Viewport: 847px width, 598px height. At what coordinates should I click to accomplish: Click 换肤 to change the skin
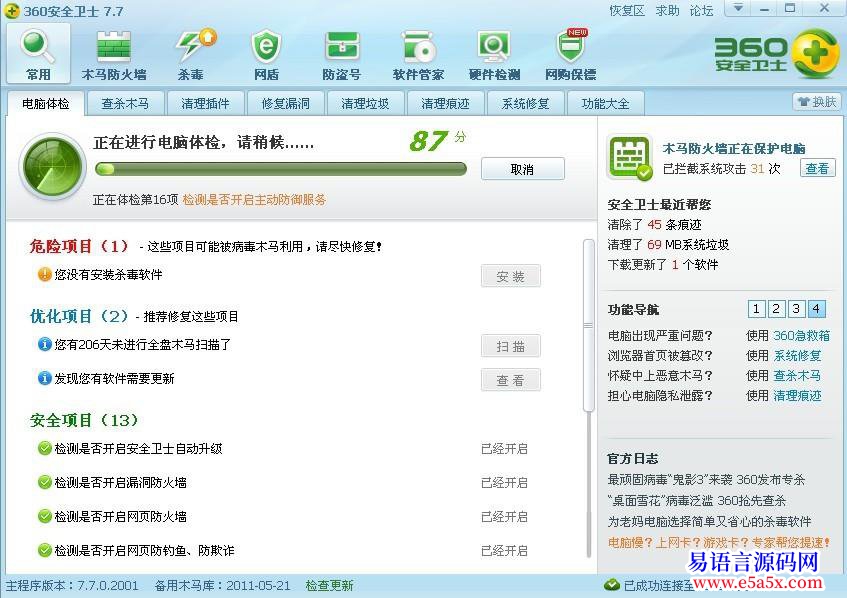[817, 101]
